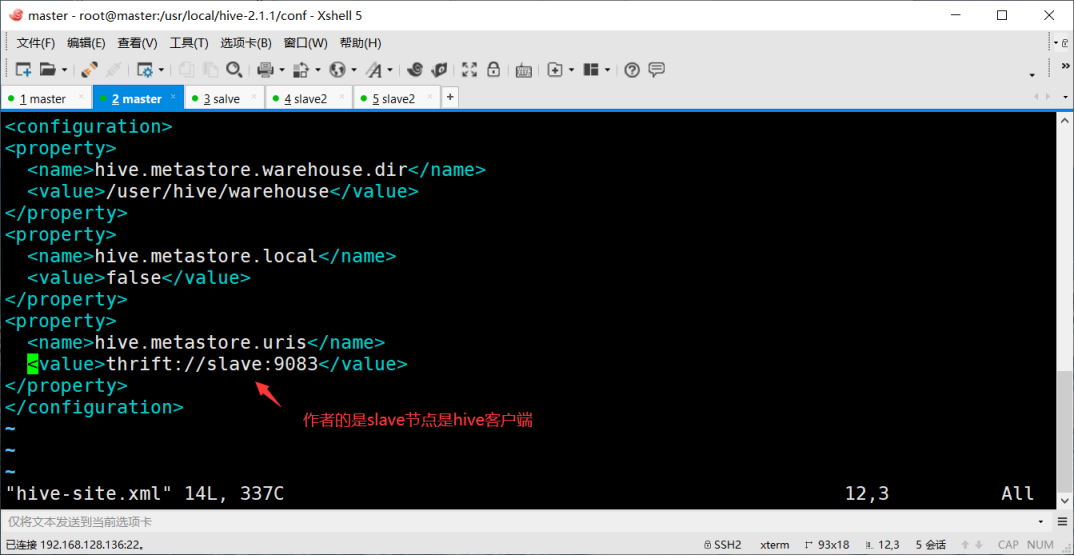The image size is (1075, 556).
Task: Click the 5 会话 session count
Action: tap(930, 545)
